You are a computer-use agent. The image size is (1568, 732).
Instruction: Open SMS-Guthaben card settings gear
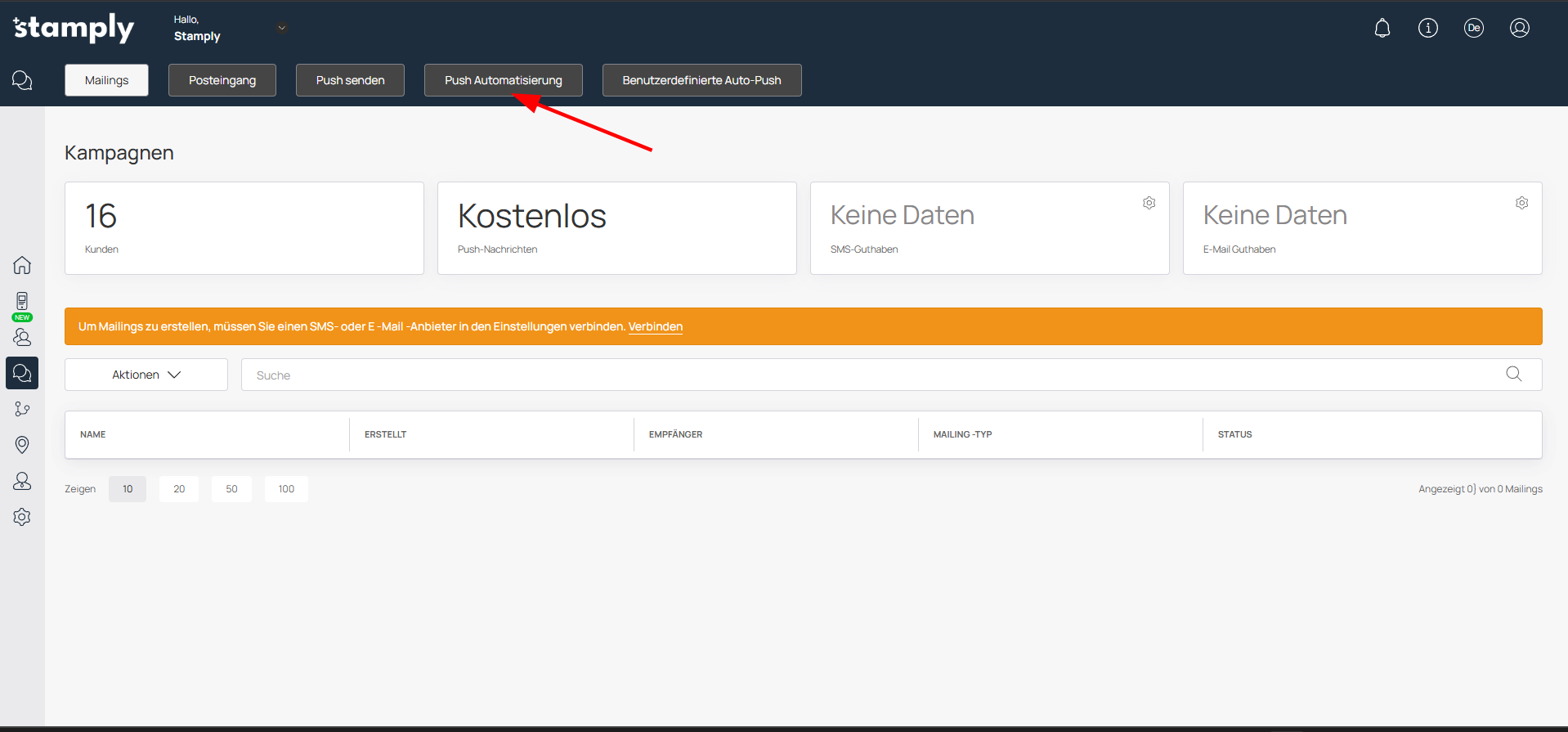click(x=1149, y=203)
